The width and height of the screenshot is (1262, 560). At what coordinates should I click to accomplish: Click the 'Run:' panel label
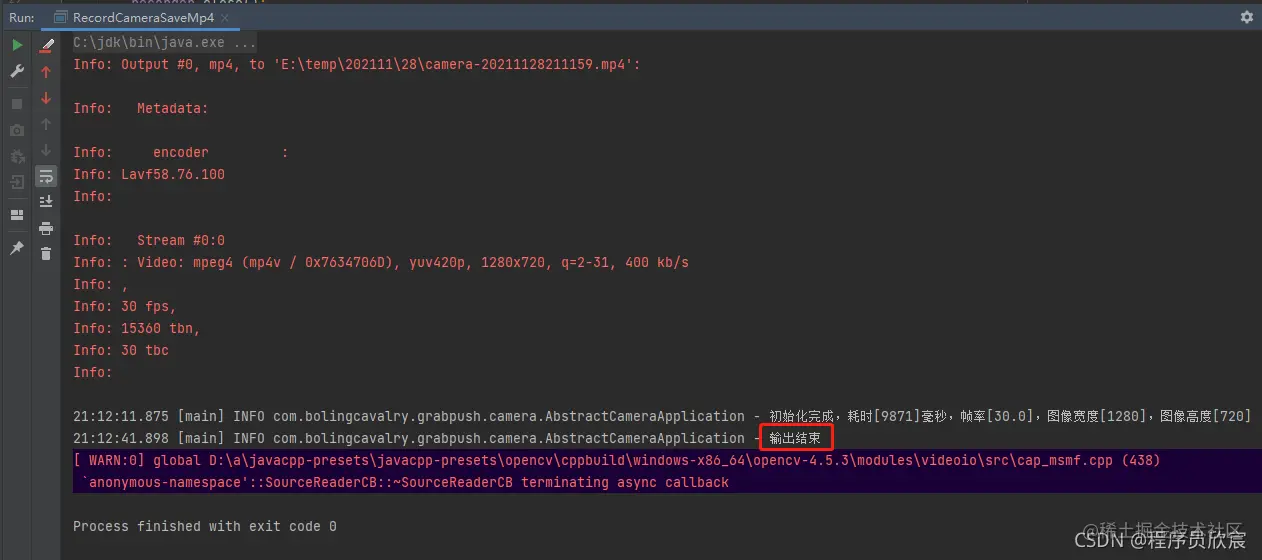pos(22,17)
